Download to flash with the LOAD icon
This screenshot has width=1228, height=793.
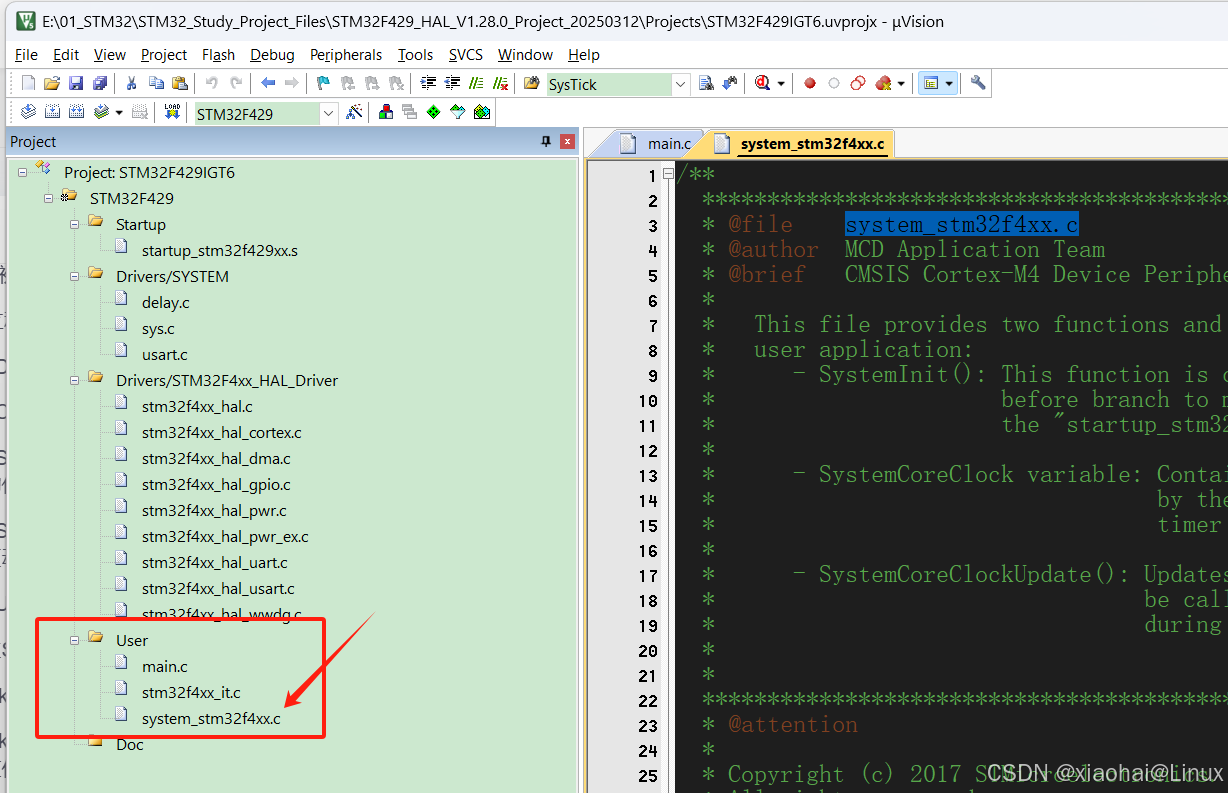tap(172, 112)
